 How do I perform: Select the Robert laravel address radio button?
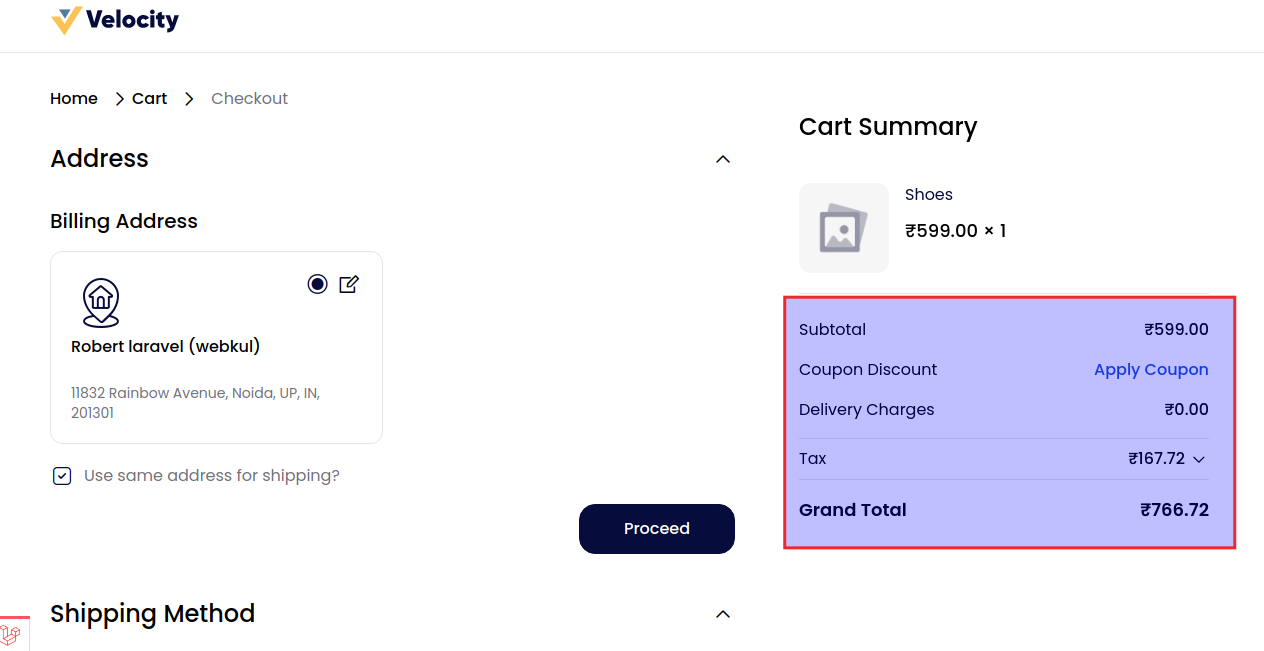(x=317, y=284)
